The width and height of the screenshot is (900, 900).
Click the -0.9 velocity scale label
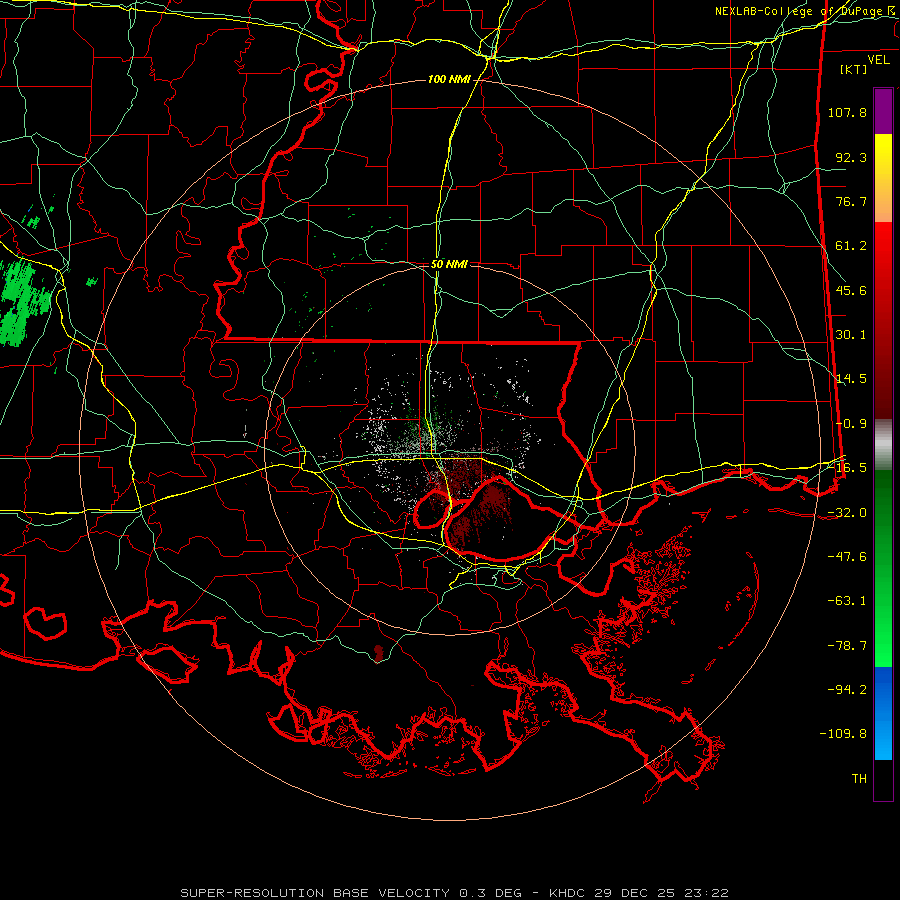(851, 424)
